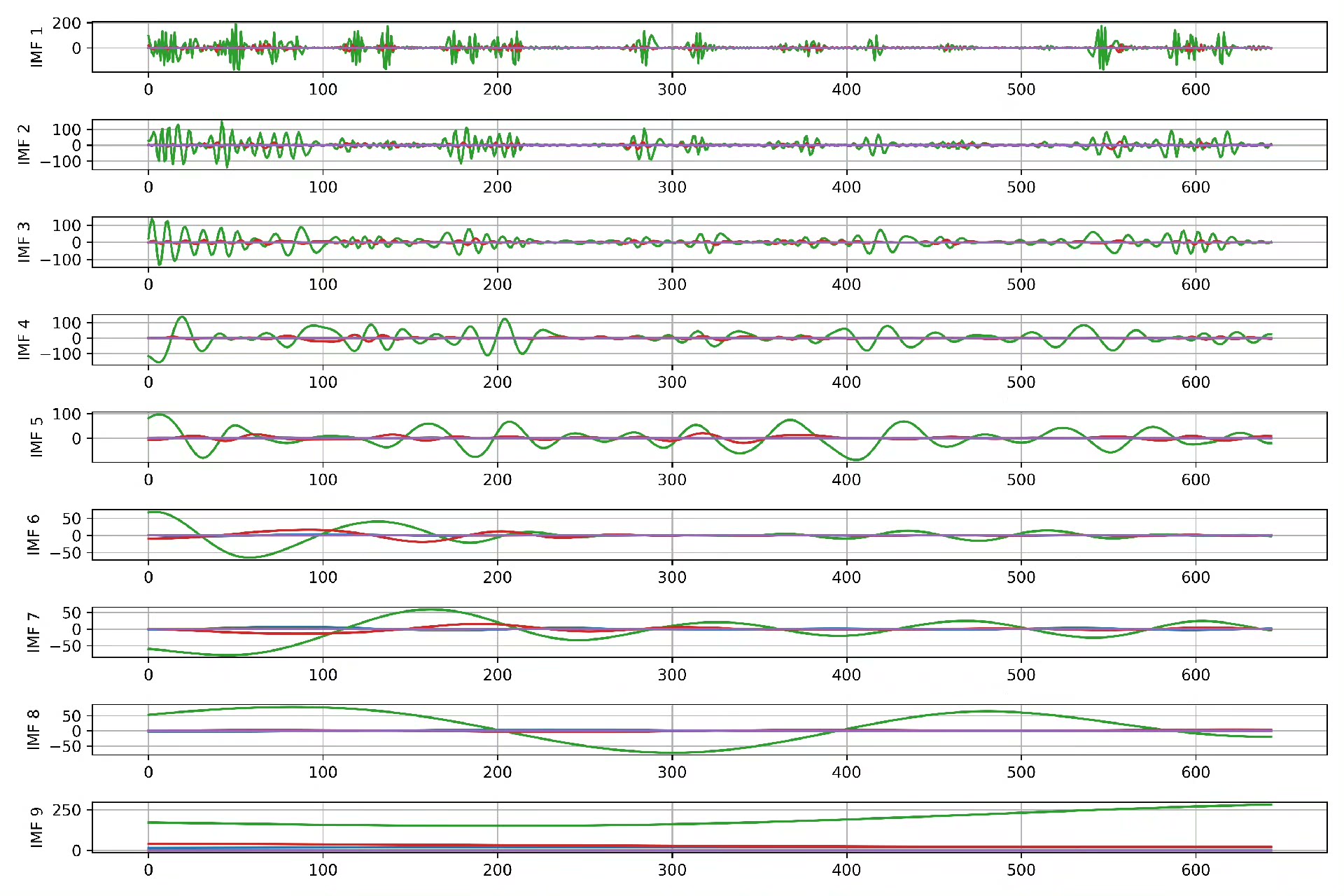Pick the "300" x-tick under IMF 1 plot

click(x=672, y=90)
